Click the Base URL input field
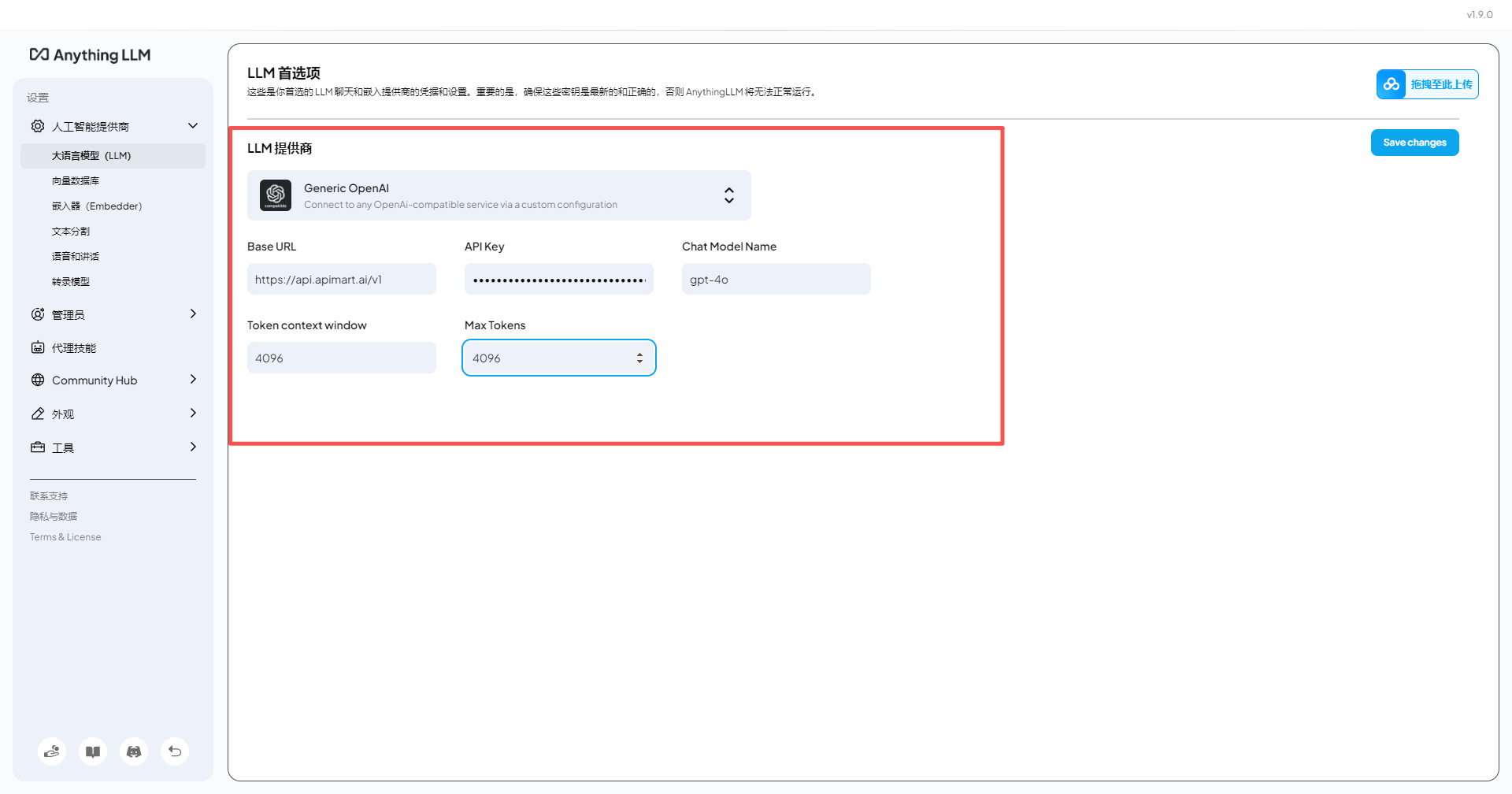1512x794 pixels. coord(341,279)
